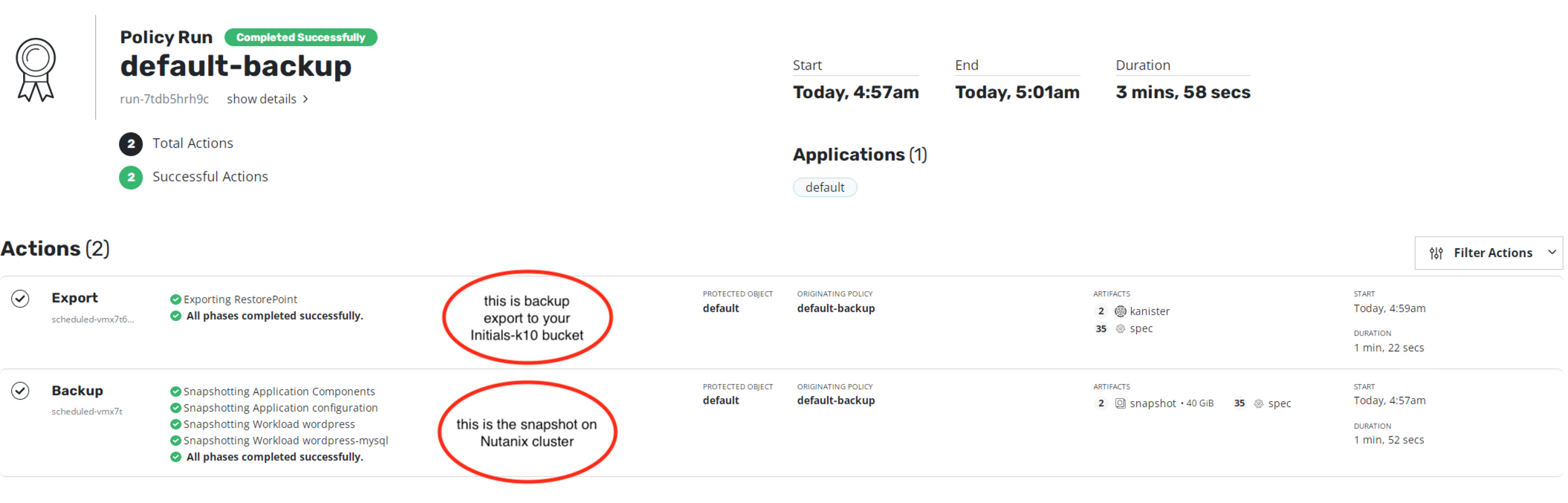
Task: Click the default application tag
Action: click(x=824, y=187)
